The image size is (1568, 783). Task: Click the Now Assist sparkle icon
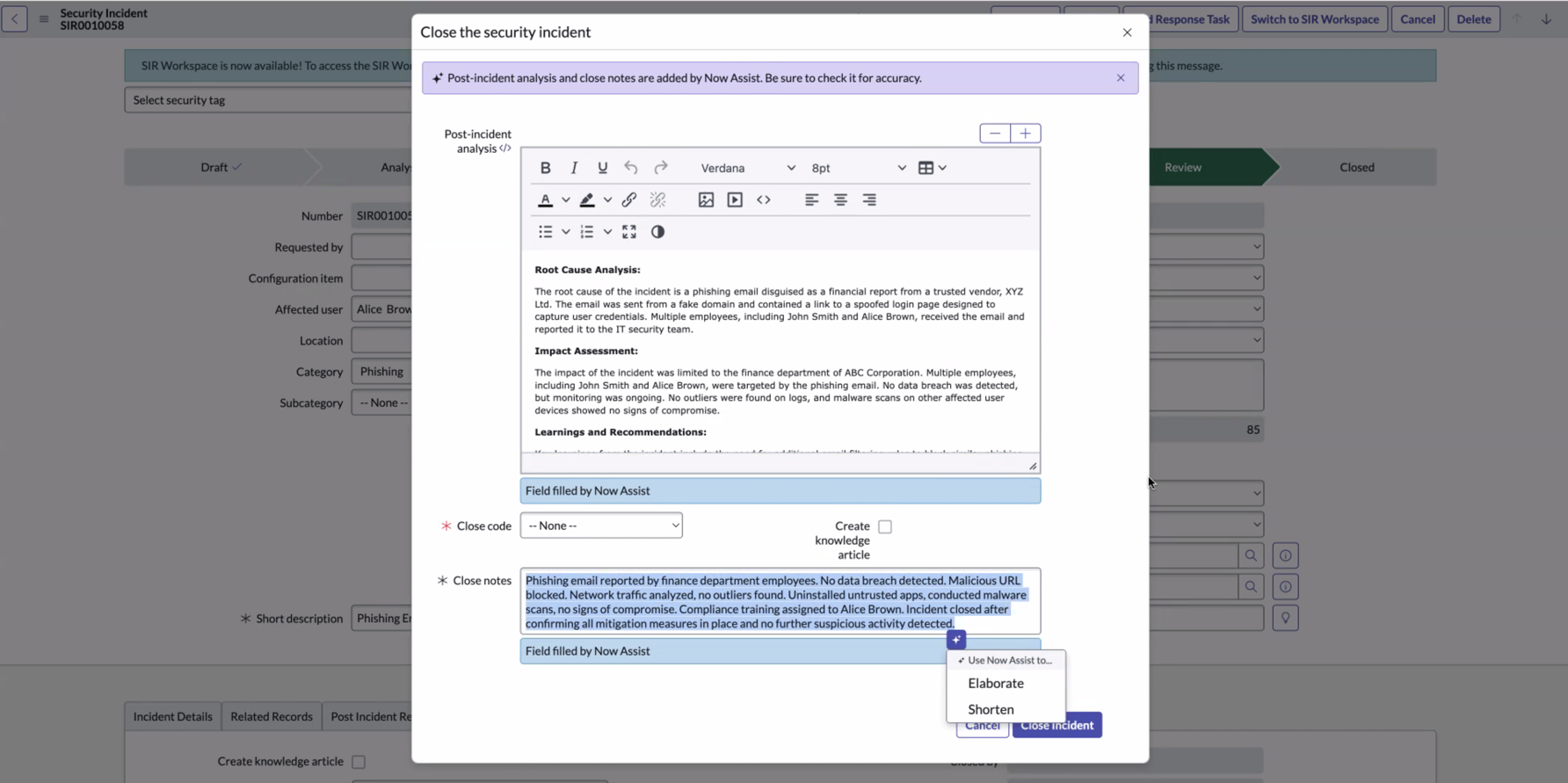[956, 640]
